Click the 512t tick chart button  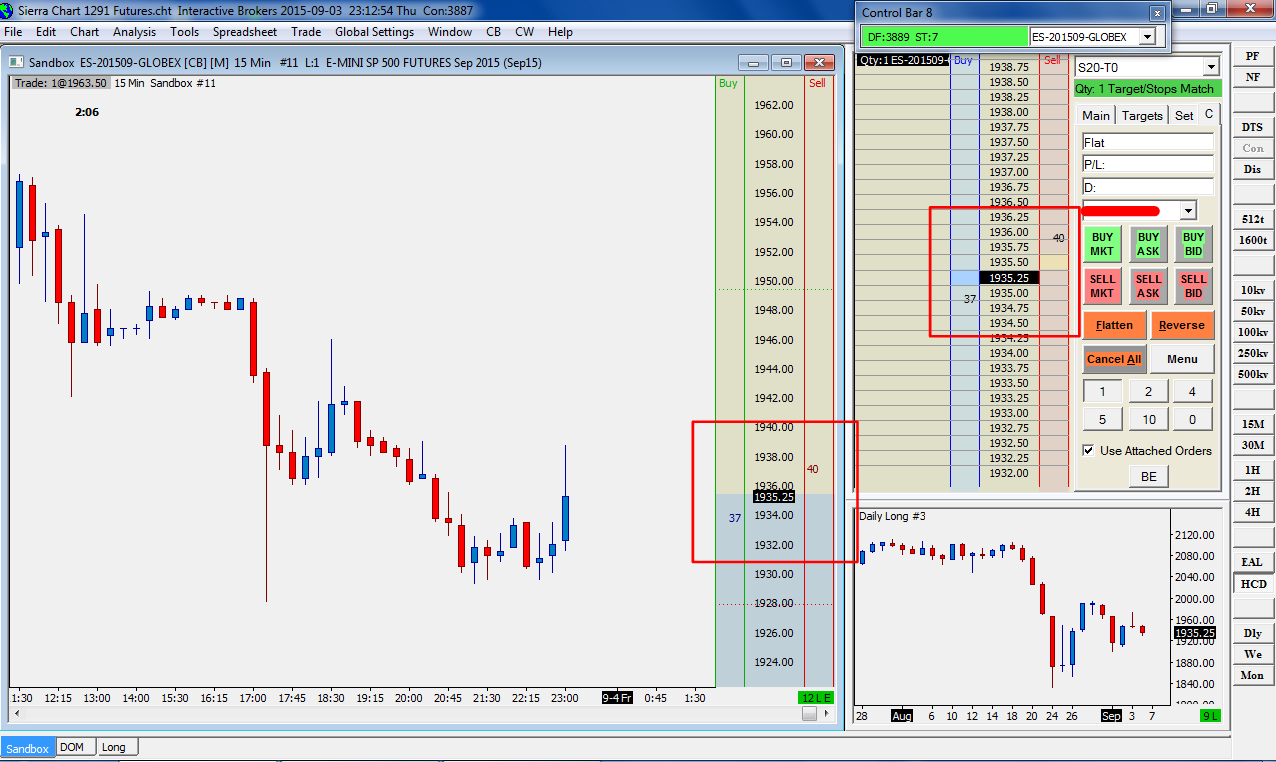(x=1252, y=219)
